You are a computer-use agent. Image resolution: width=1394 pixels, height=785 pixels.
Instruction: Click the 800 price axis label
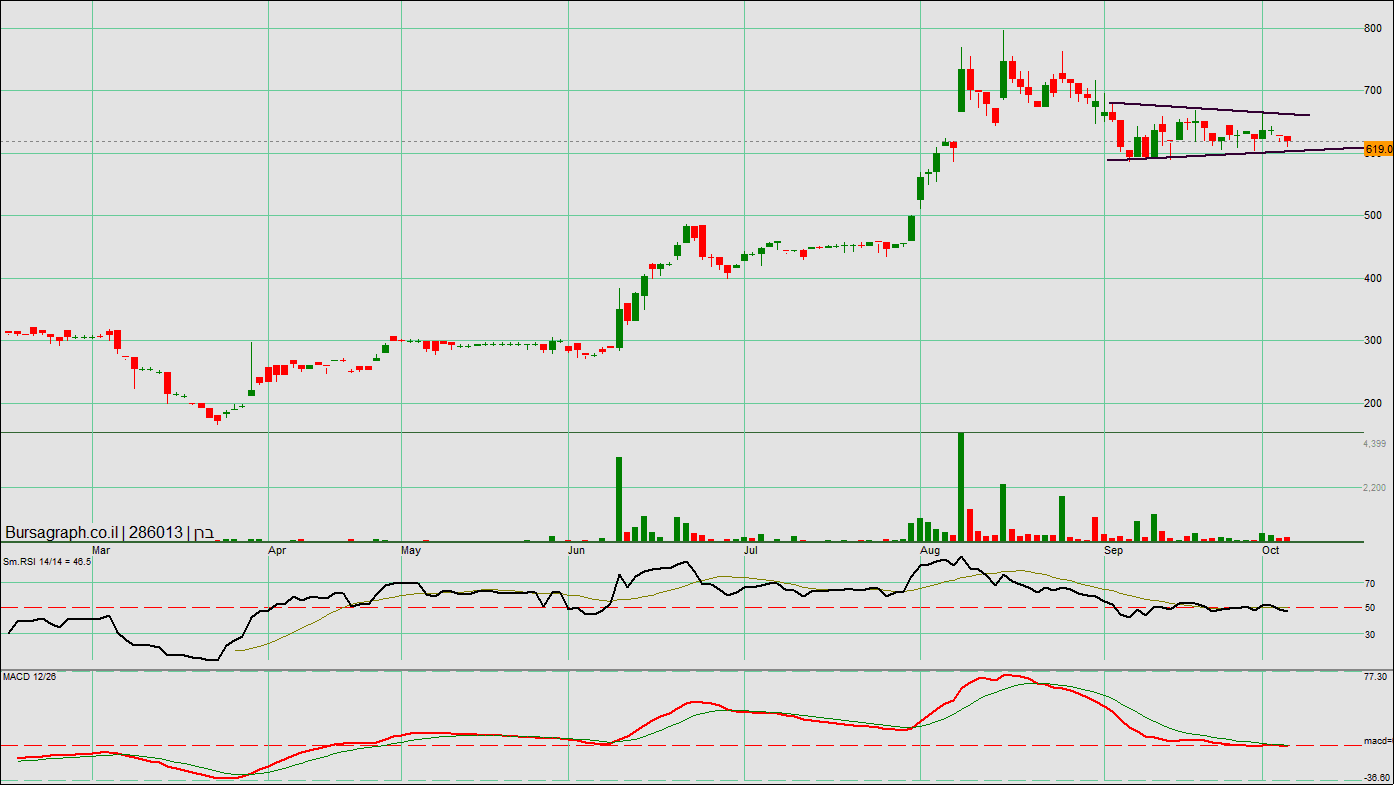[x=1373, y=28]
